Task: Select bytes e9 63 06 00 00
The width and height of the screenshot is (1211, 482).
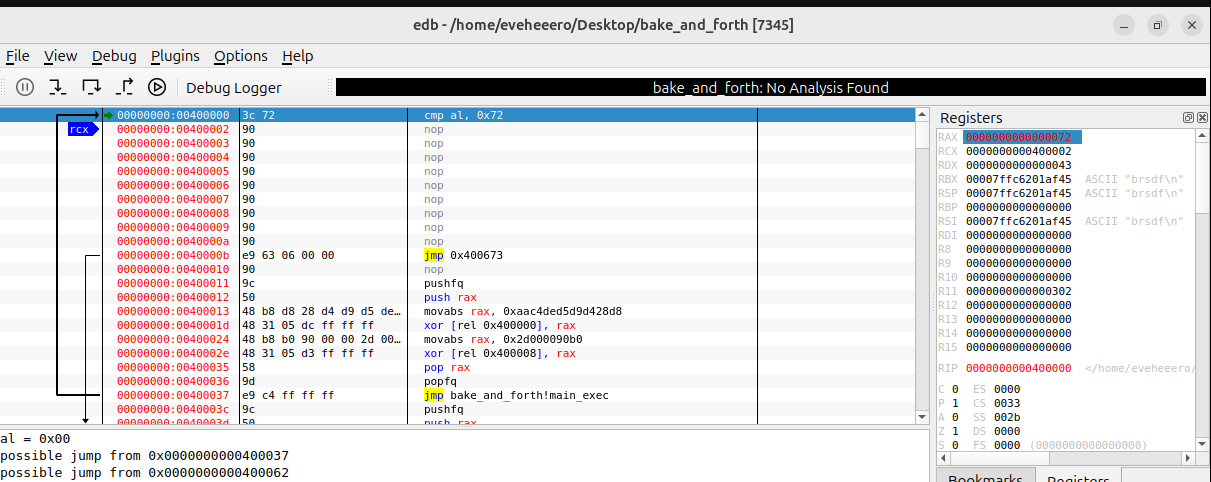Action: point(288,255)
